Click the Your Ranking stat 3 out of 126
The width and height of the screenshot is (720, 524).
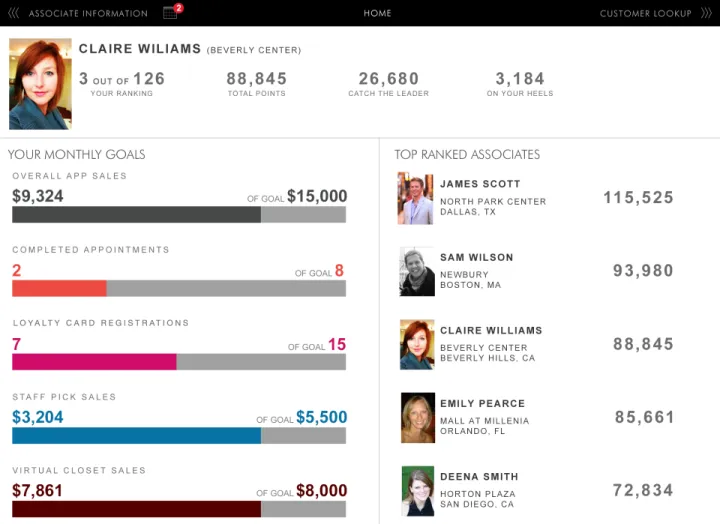click(x=121, y=79)
